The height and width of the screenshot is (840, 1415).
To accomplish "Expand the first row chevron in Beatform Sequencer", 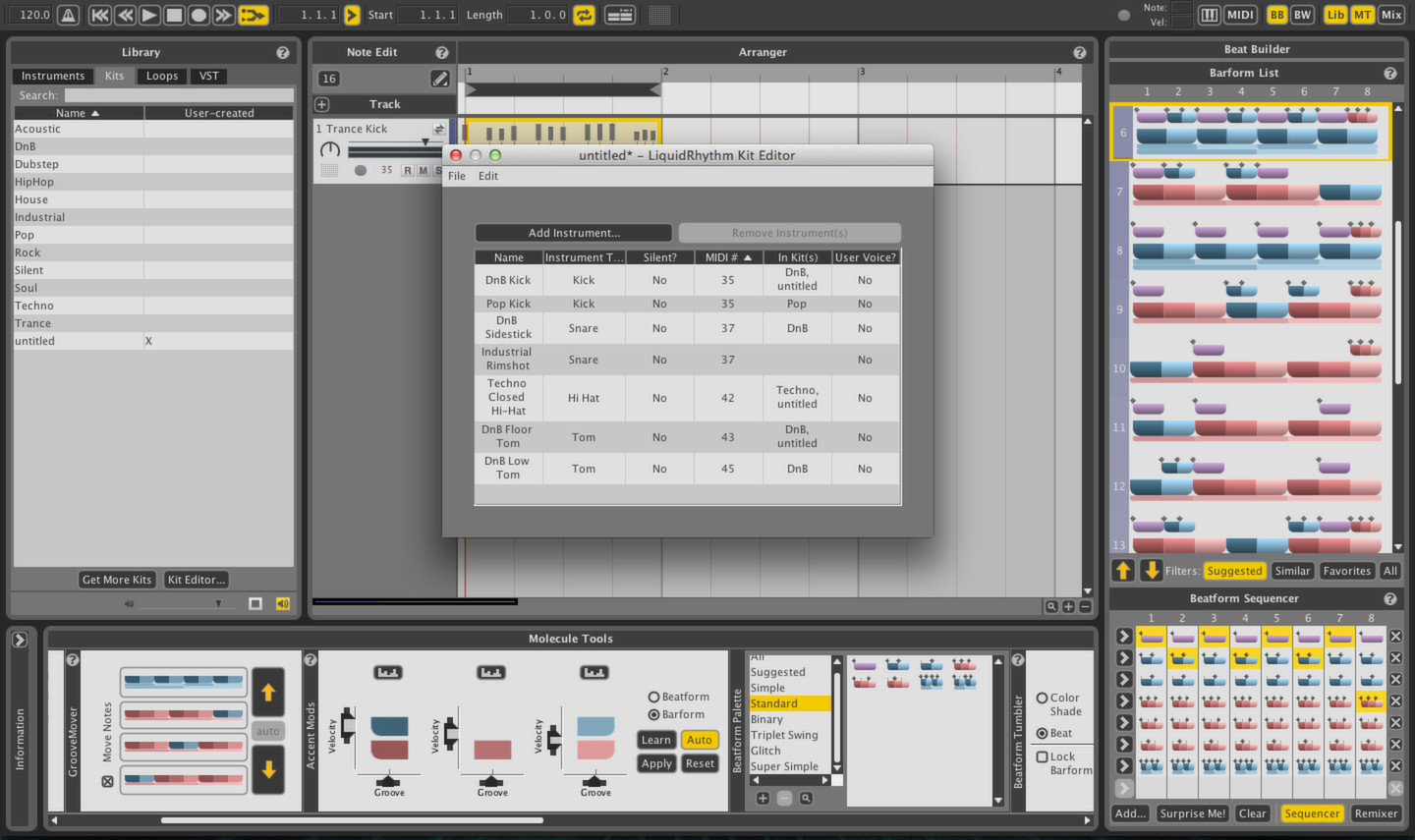I will coord(1123,636).
